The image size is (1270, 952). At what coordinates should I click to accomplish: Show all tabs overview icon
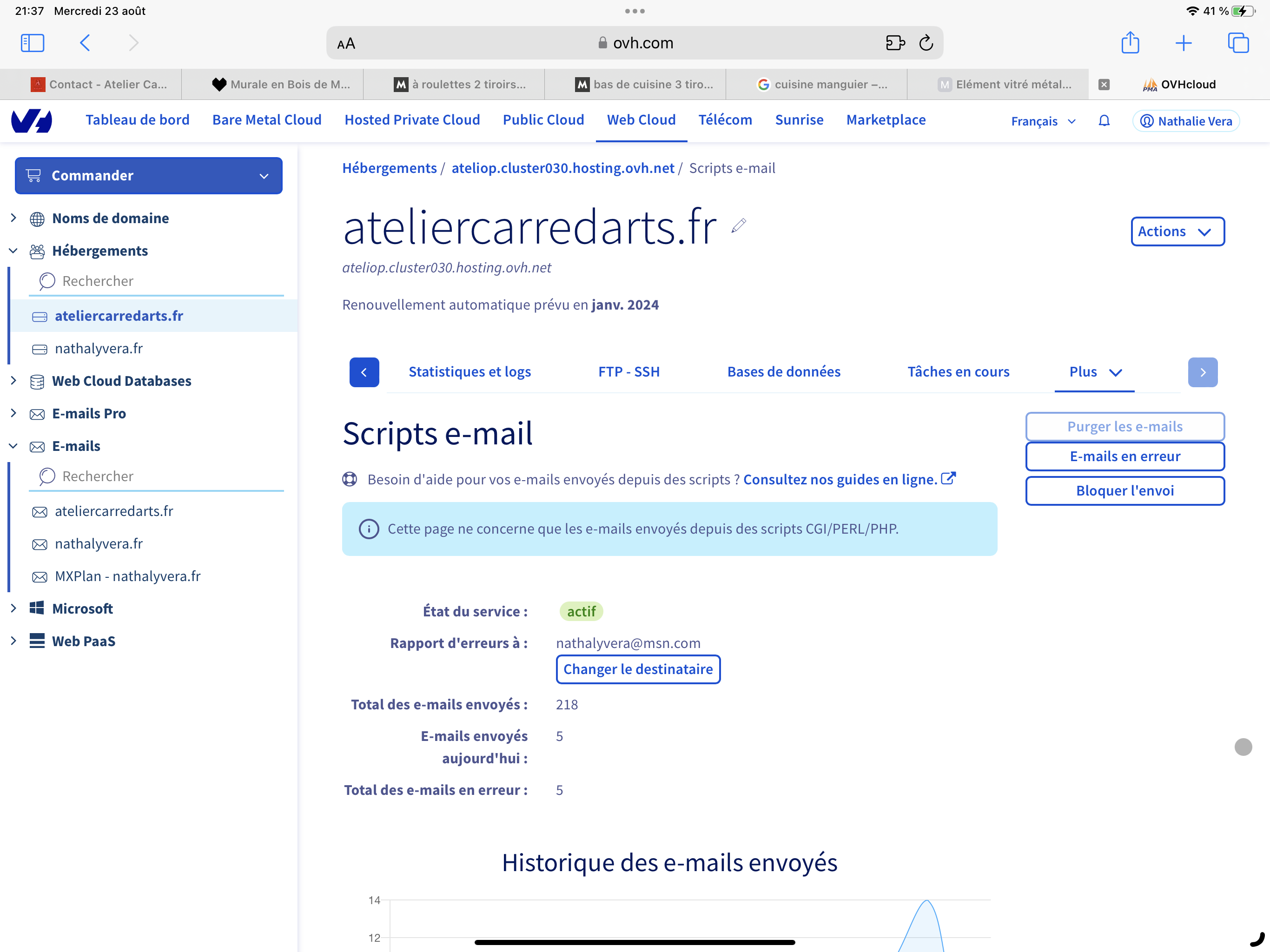[x=1238, y=43]
